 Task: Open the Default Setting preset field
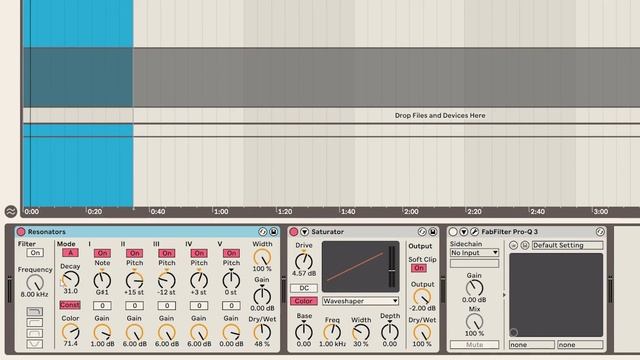(567, 245)
